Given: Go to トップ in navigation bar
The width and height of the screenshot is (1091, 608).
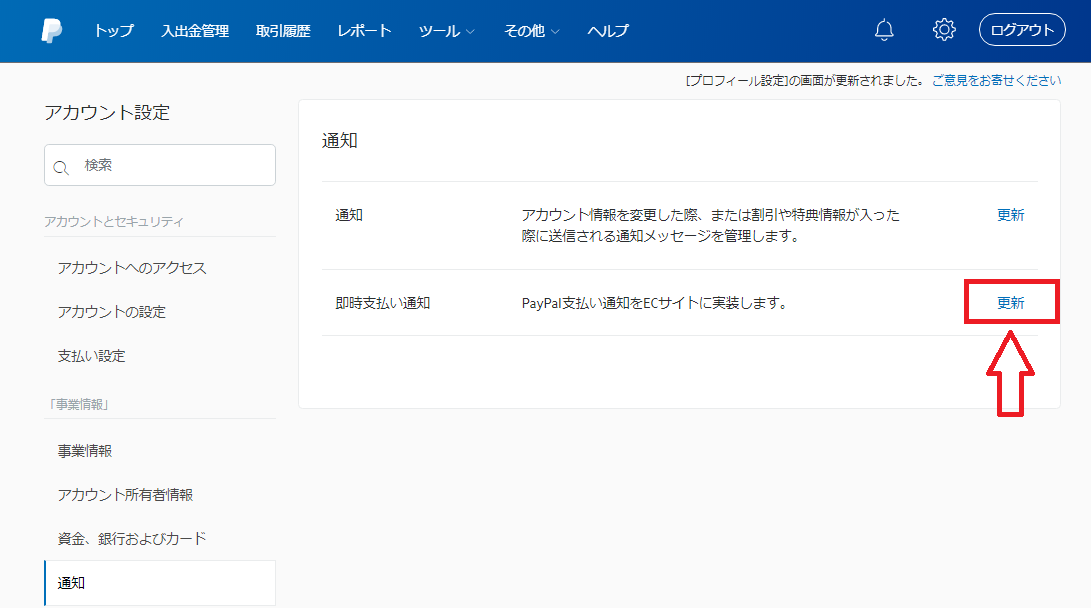Looking at the screenshot, I should (113, 31).
